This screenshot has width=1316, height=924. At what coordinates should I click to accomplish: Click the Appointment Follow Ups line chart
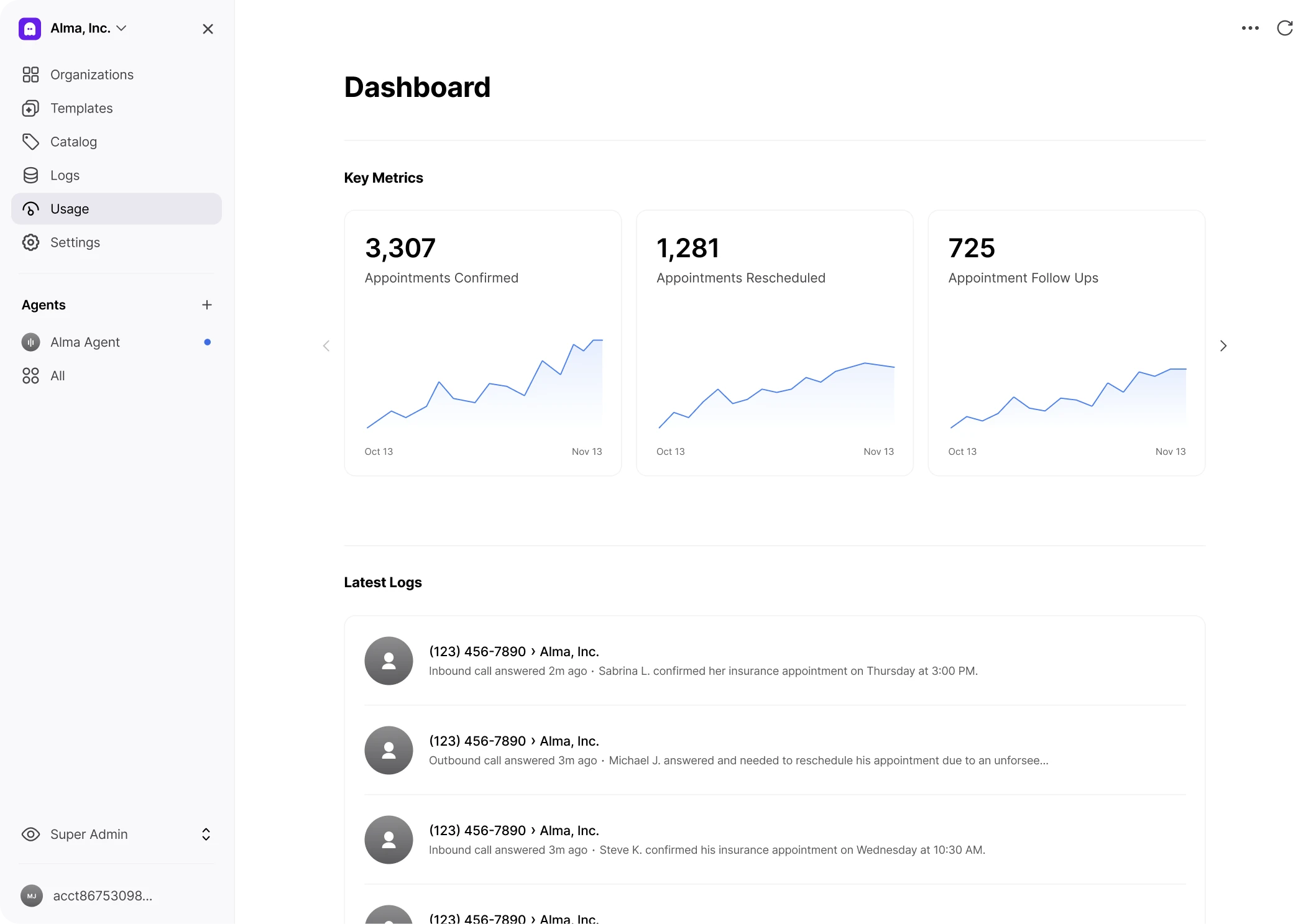[x=1068, y=398]
